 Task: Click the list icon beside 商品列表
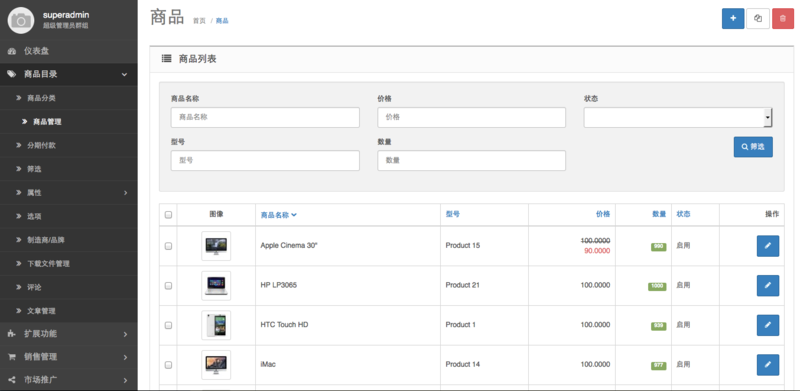pos(166,59)
